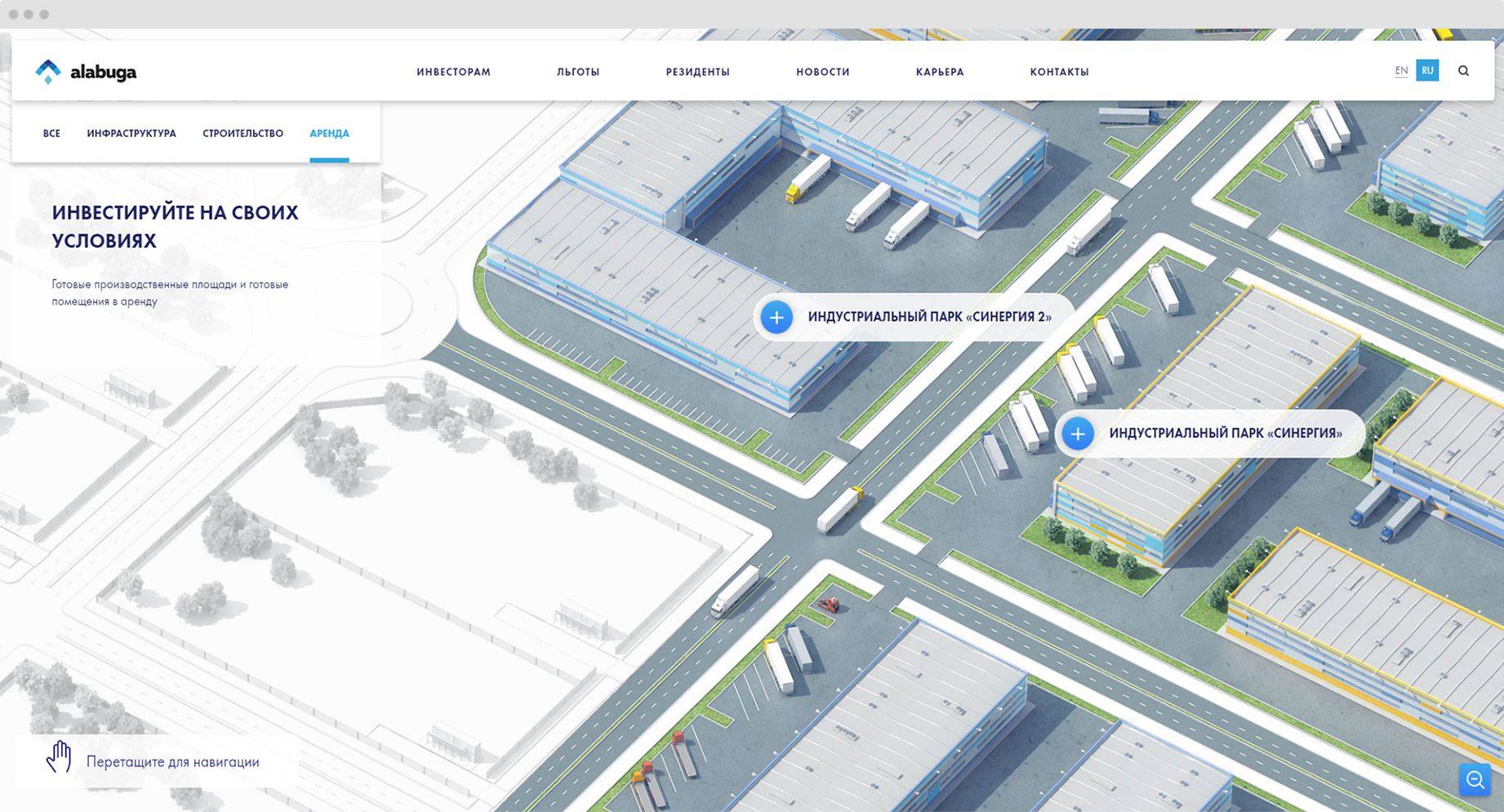Viewport: 1504px width, 812px height.
Task: Click plus icon for Синергия 2
Action: [776, 317]
